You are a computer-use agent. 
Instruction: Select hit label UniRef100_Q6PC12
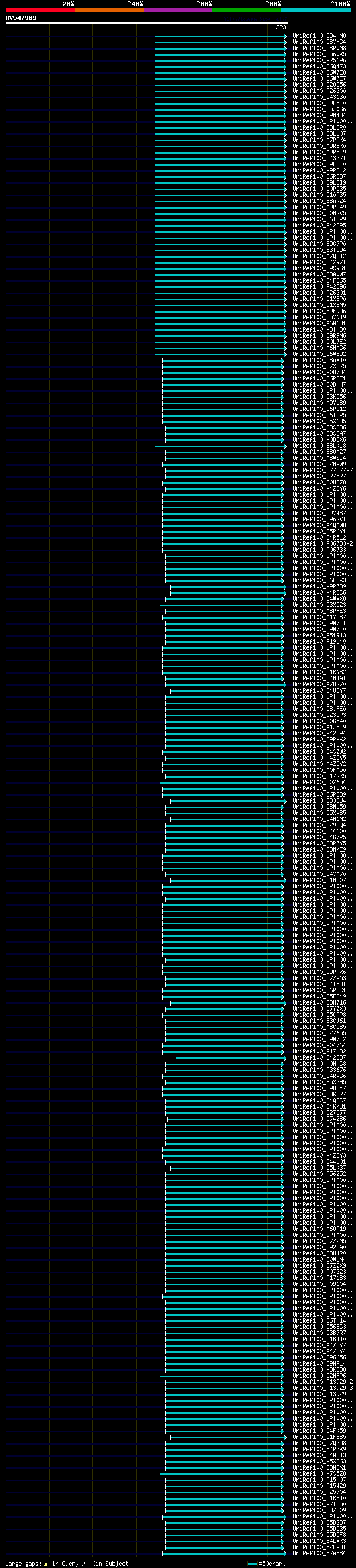[319, 409]
